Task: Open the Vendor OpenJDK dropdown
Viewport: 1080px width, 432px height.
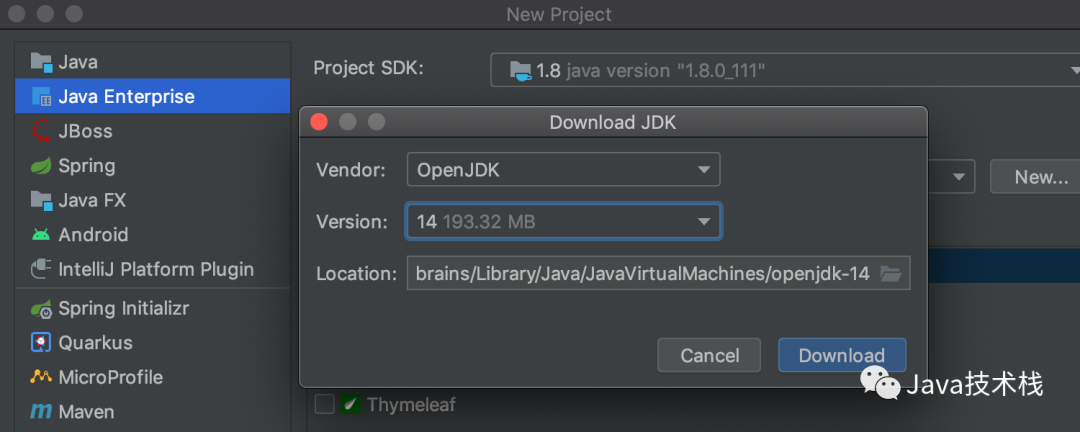Action: click(562, 170)
